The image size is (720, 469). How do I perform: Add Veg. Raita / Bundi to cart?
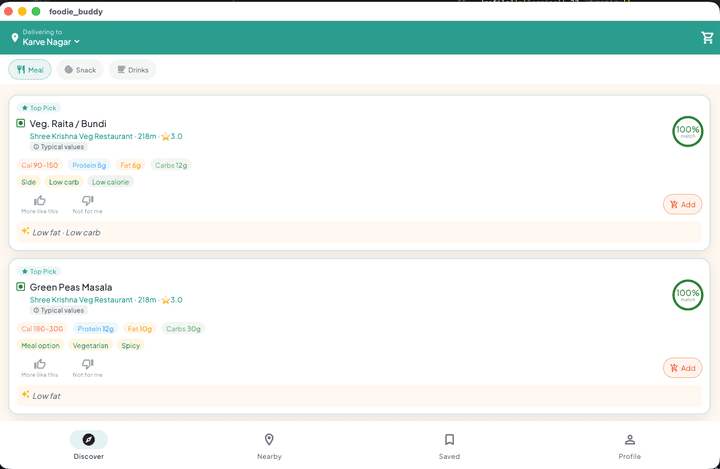coord(682,204)
